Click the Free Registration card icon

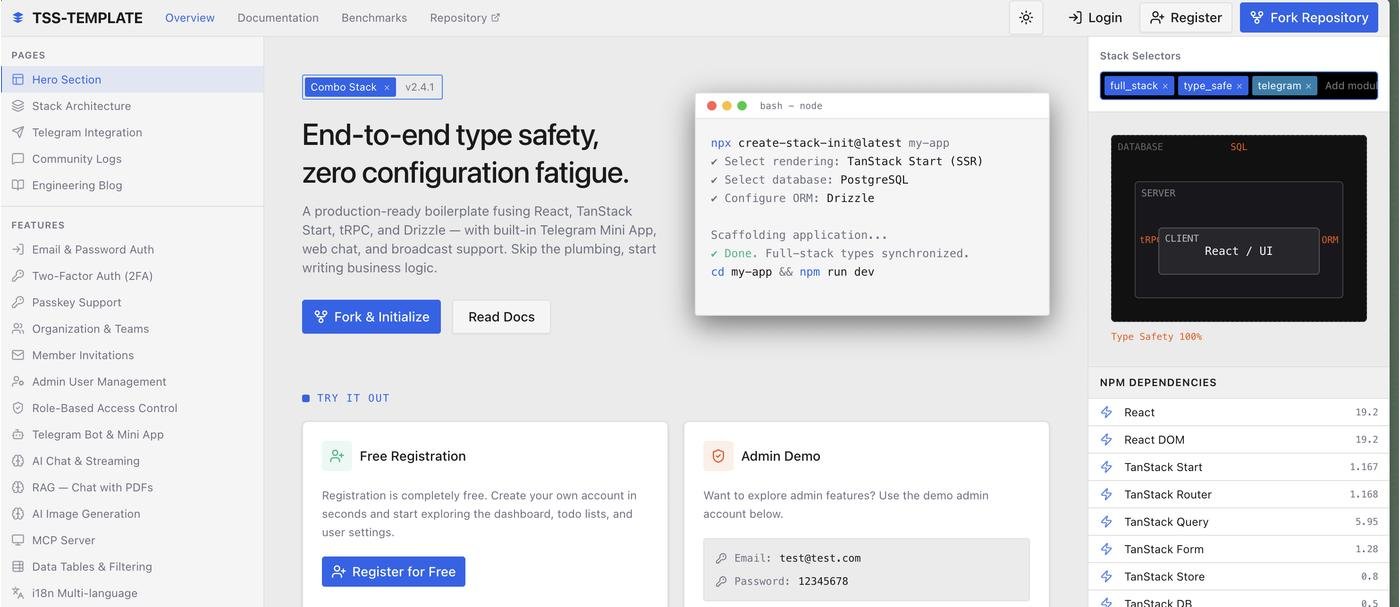point(337,456)
